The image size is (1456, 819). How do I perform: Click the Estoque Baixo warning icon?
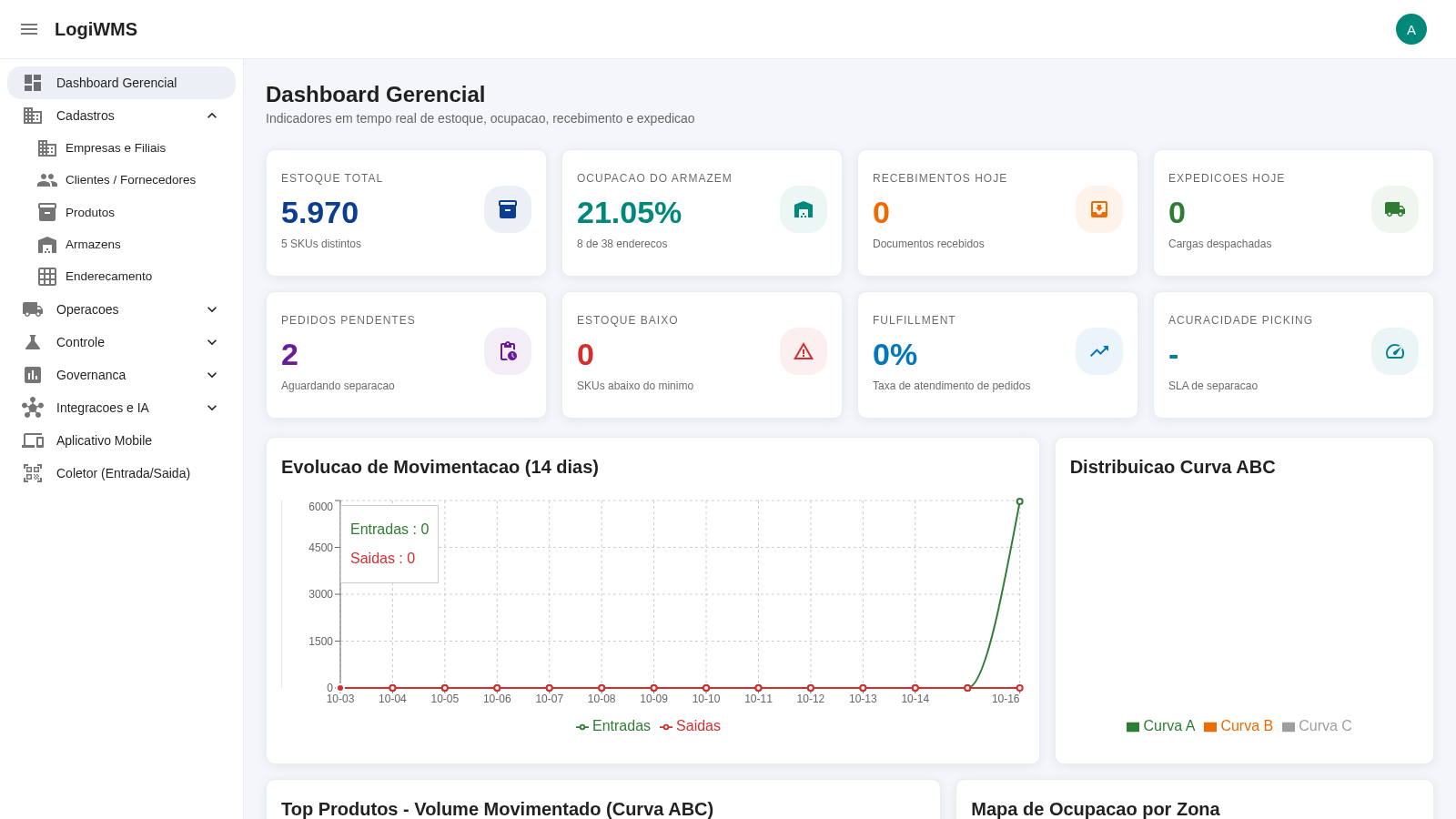(804, 351)
